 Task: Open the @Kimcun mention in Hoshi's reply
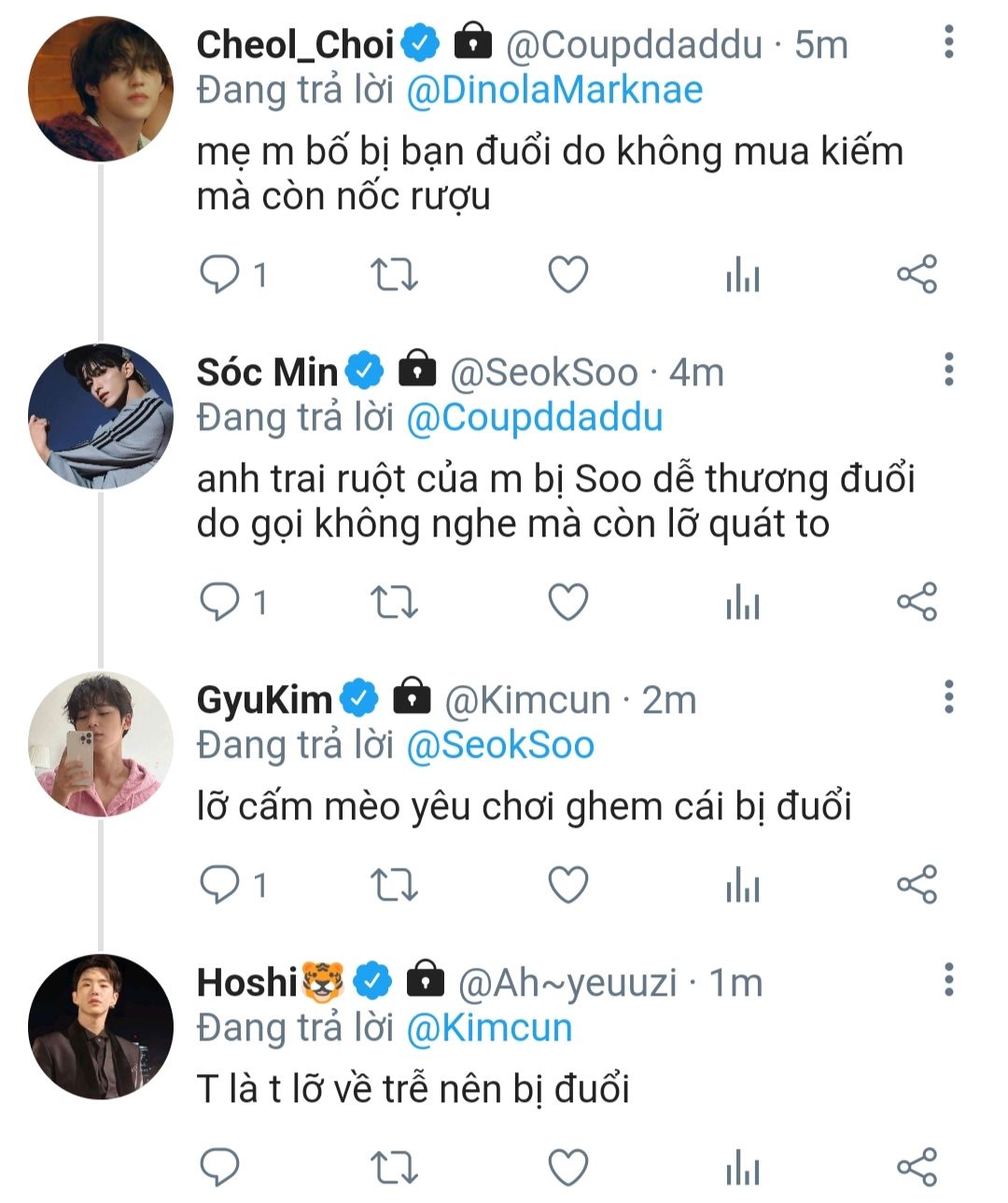pos(489,1028)
